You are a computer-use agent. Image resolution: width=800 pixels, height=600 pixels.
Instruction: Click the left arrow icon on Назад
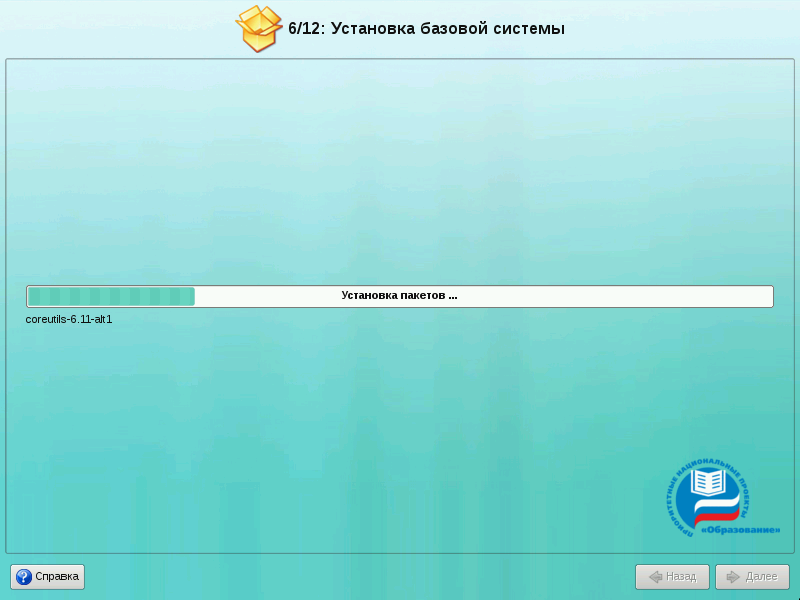tap(655, 577)
